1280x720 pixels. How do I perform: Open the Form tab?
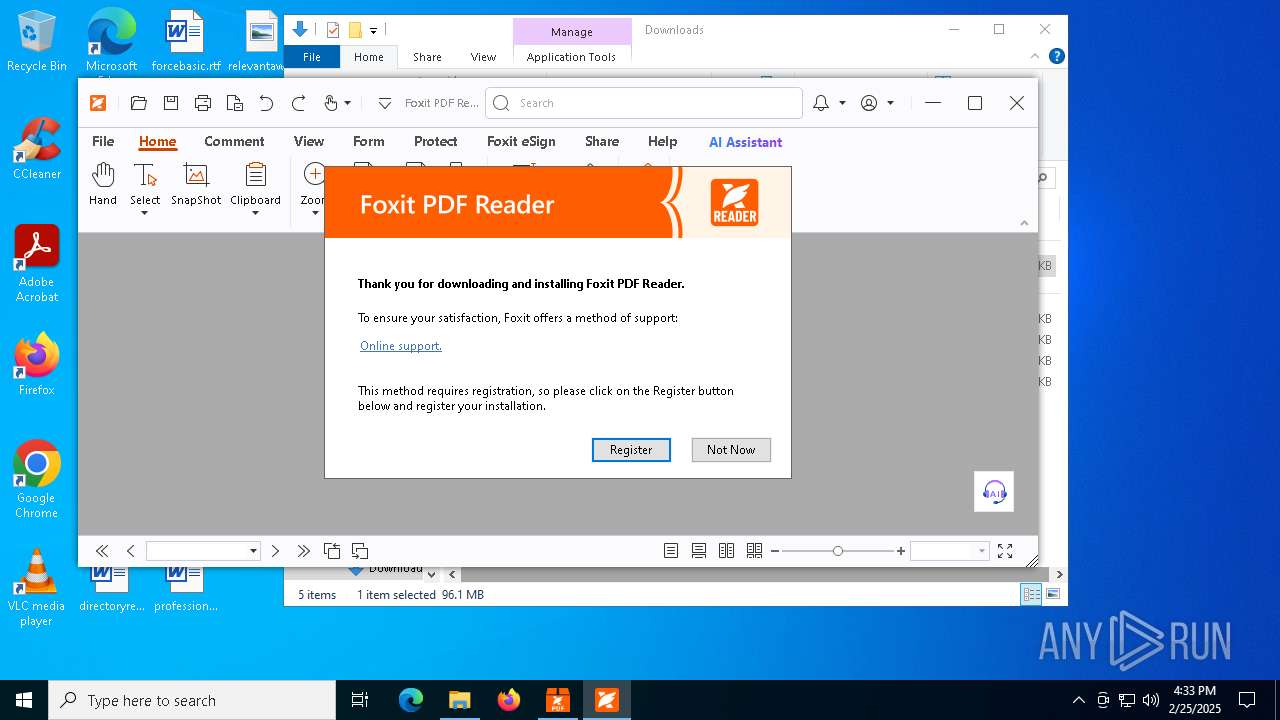(369, 142)
